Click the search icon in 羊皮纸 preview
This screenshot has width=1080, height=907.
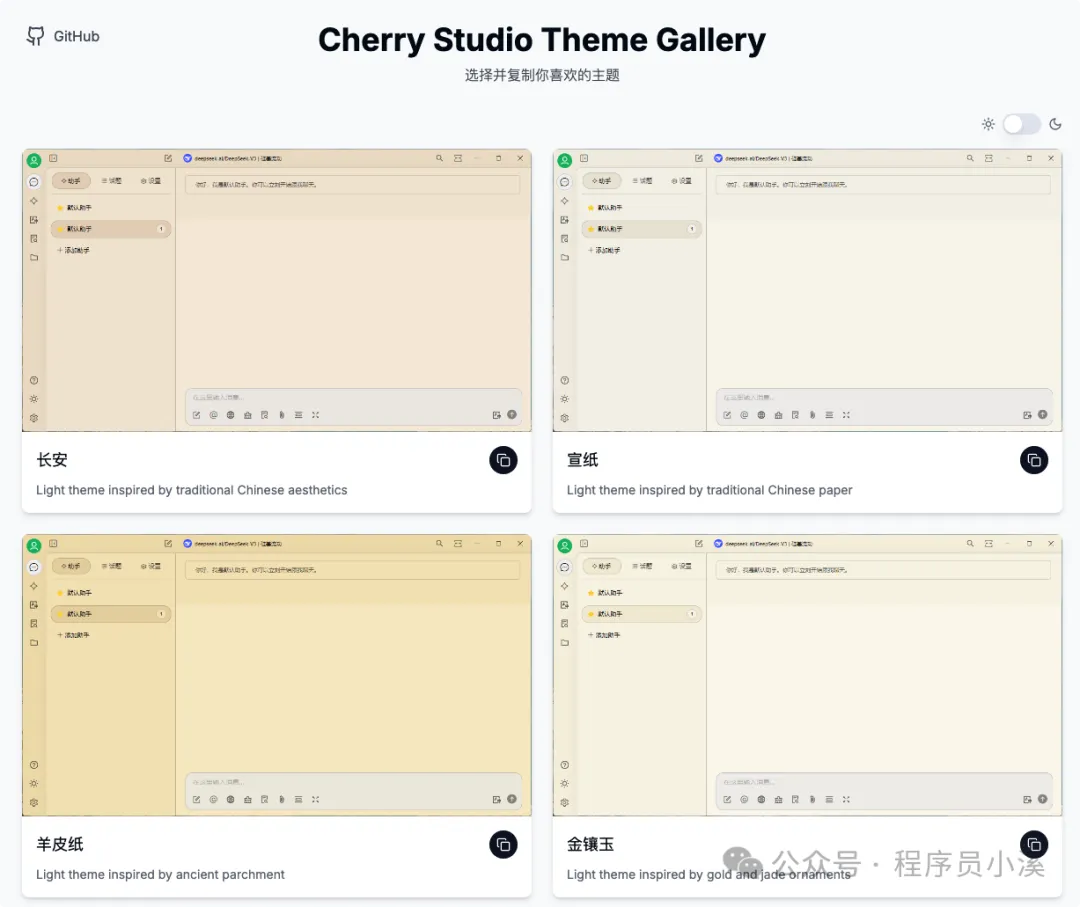tap(439, 543)
